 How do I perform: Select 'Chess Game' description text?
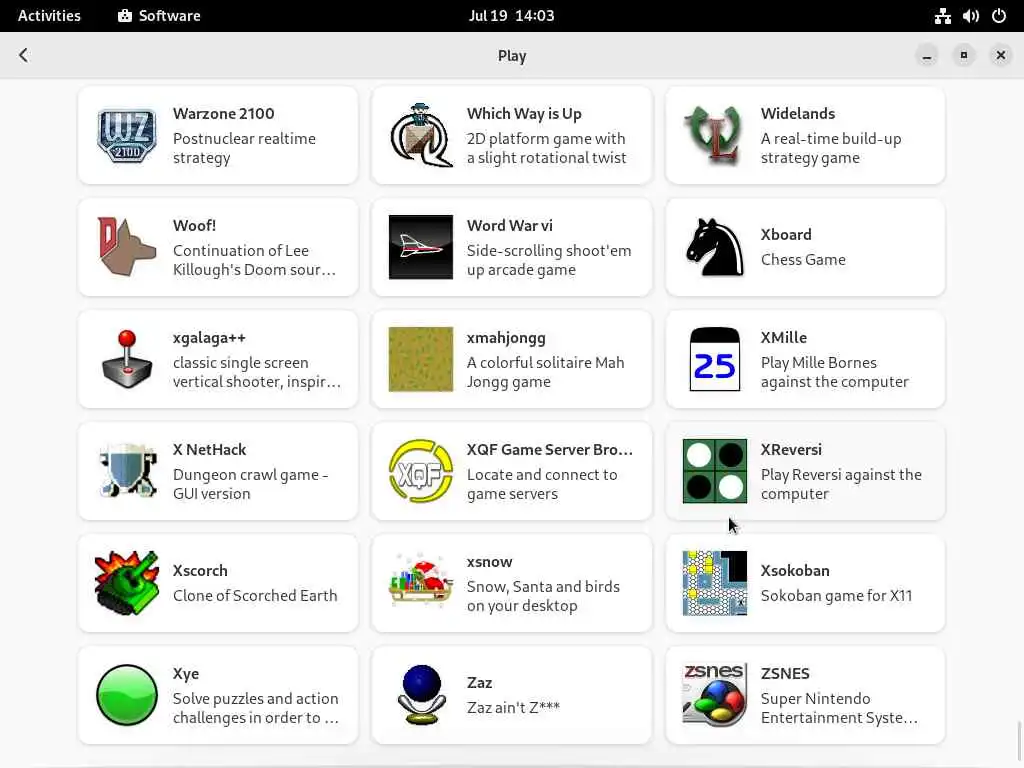coord(803,260)
